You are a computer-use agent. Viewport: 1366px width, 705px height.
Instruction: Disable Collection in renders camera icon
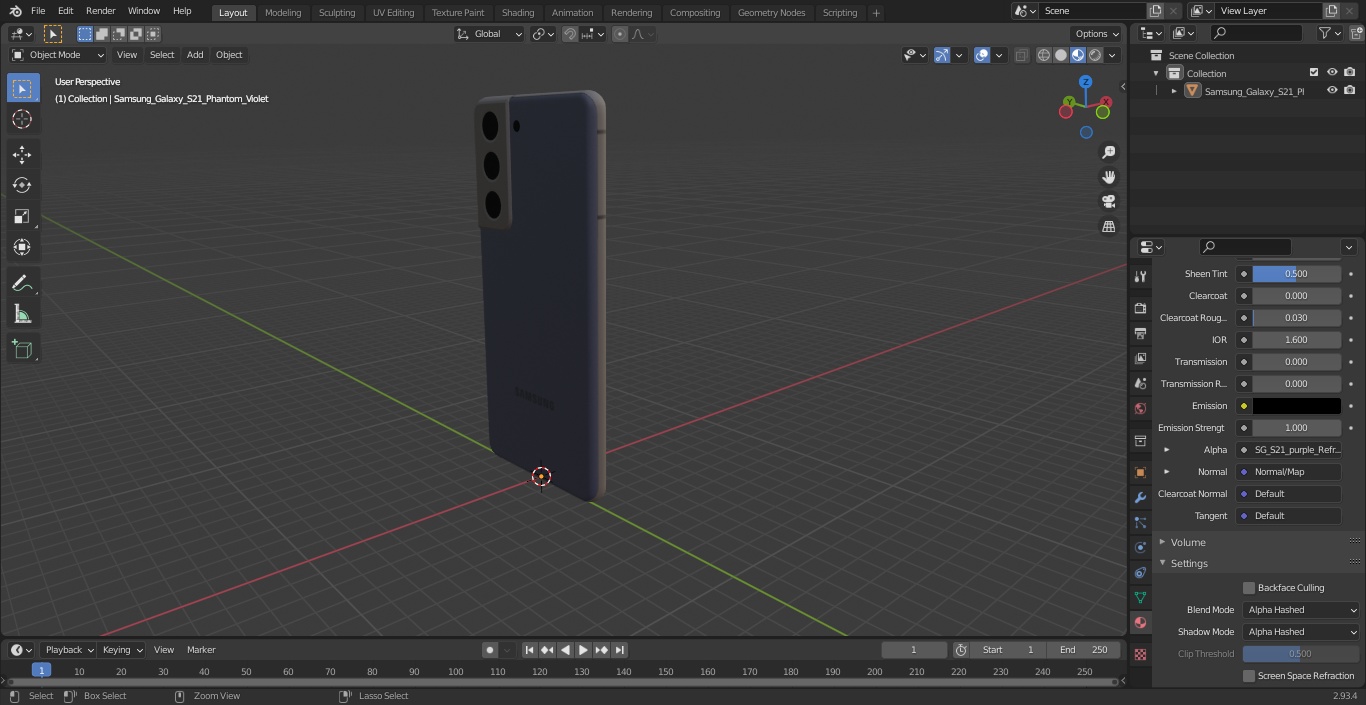click(x=1350, y=73)
